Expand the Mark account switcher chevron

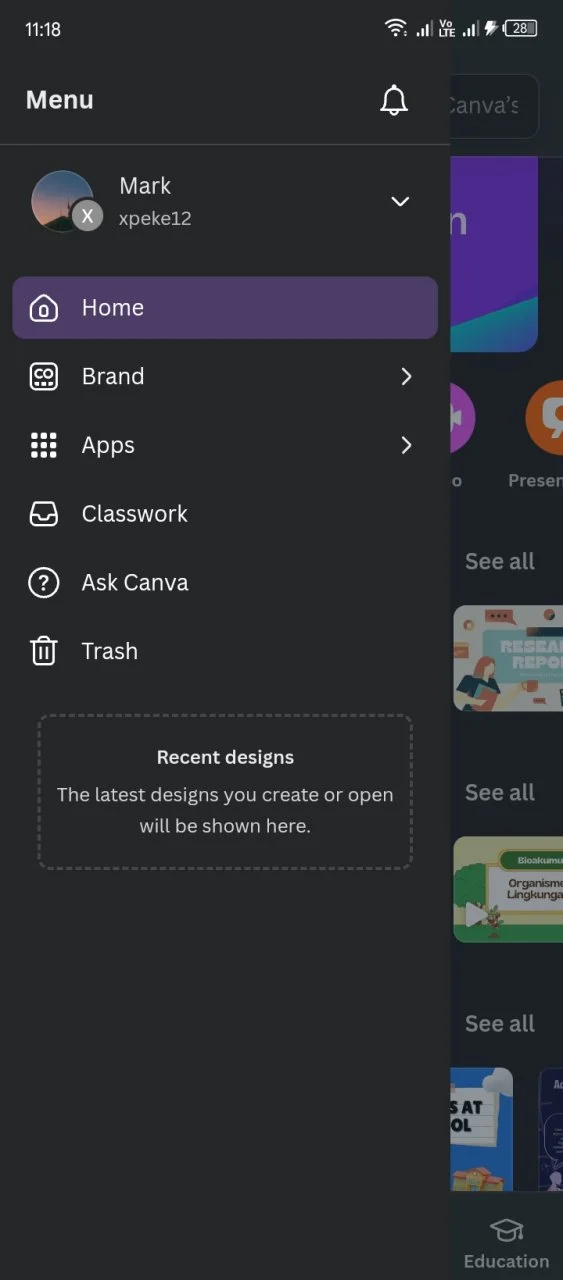400,201
